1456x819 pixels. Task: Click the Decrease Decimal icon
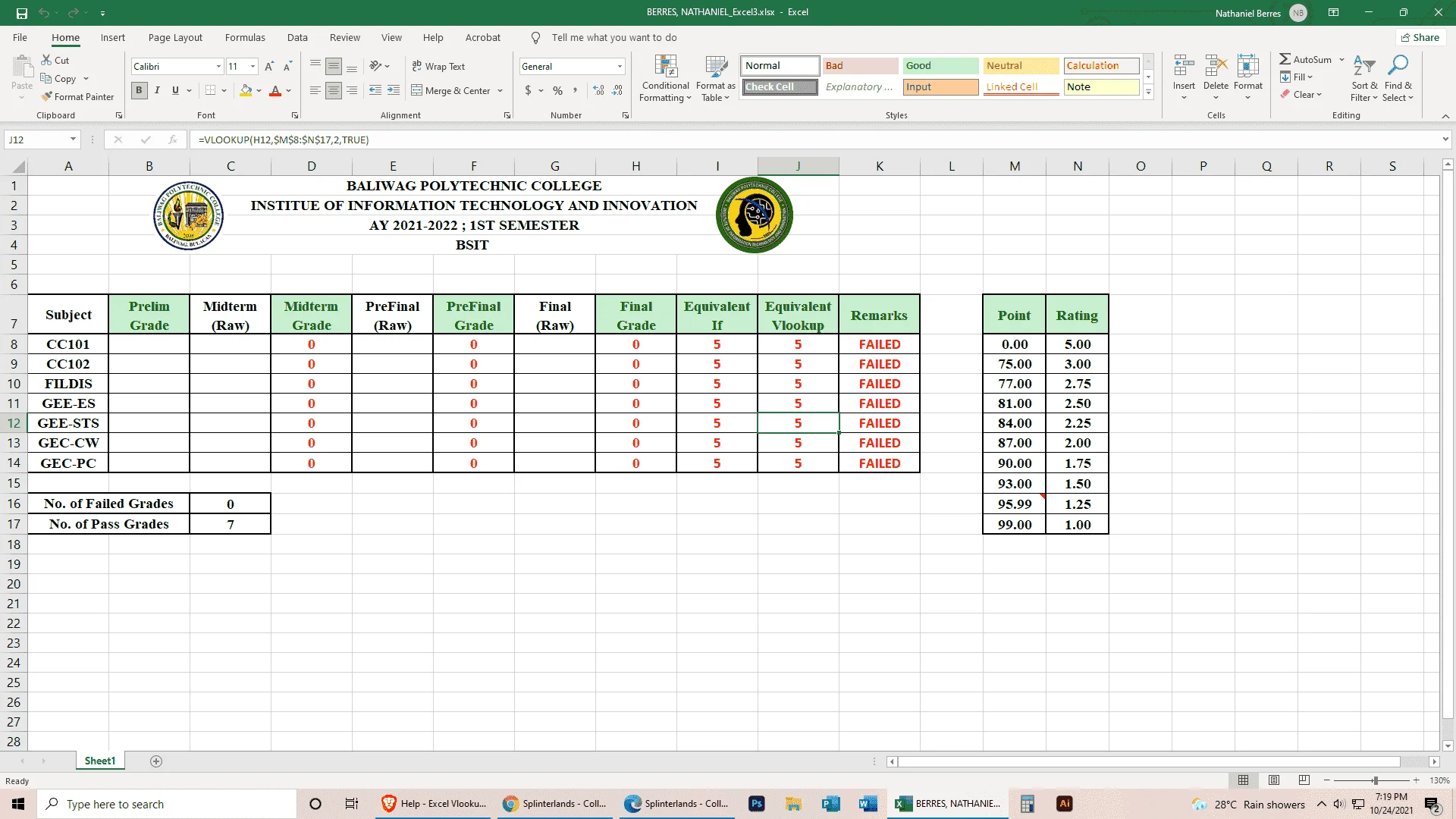618,90
